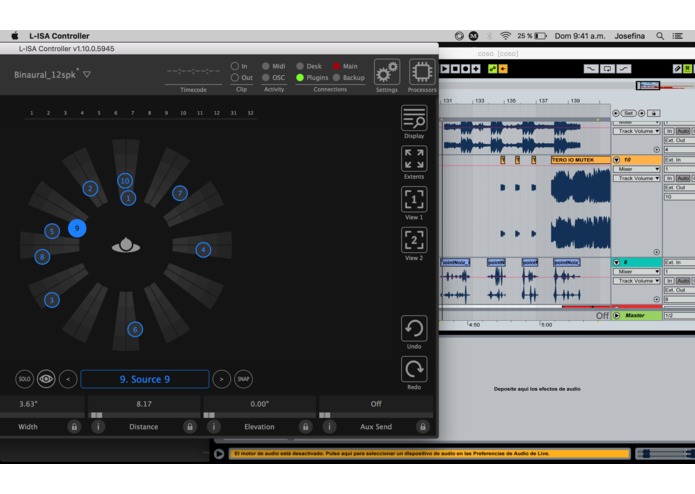This screenshot has height=494, width=695.
Task: Unfold the Master track arrow
Action: (x=617, y=316)
